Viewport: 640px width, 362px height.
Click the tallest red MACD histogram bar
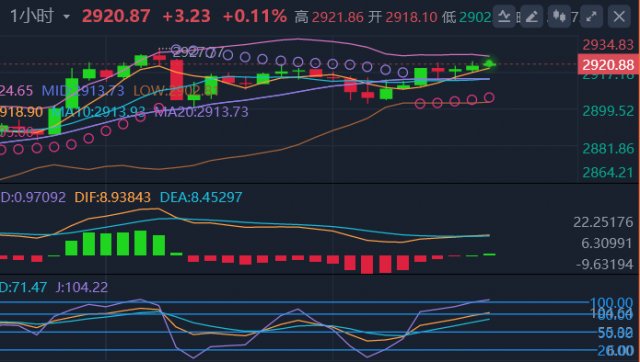click(x=367, y=264)
